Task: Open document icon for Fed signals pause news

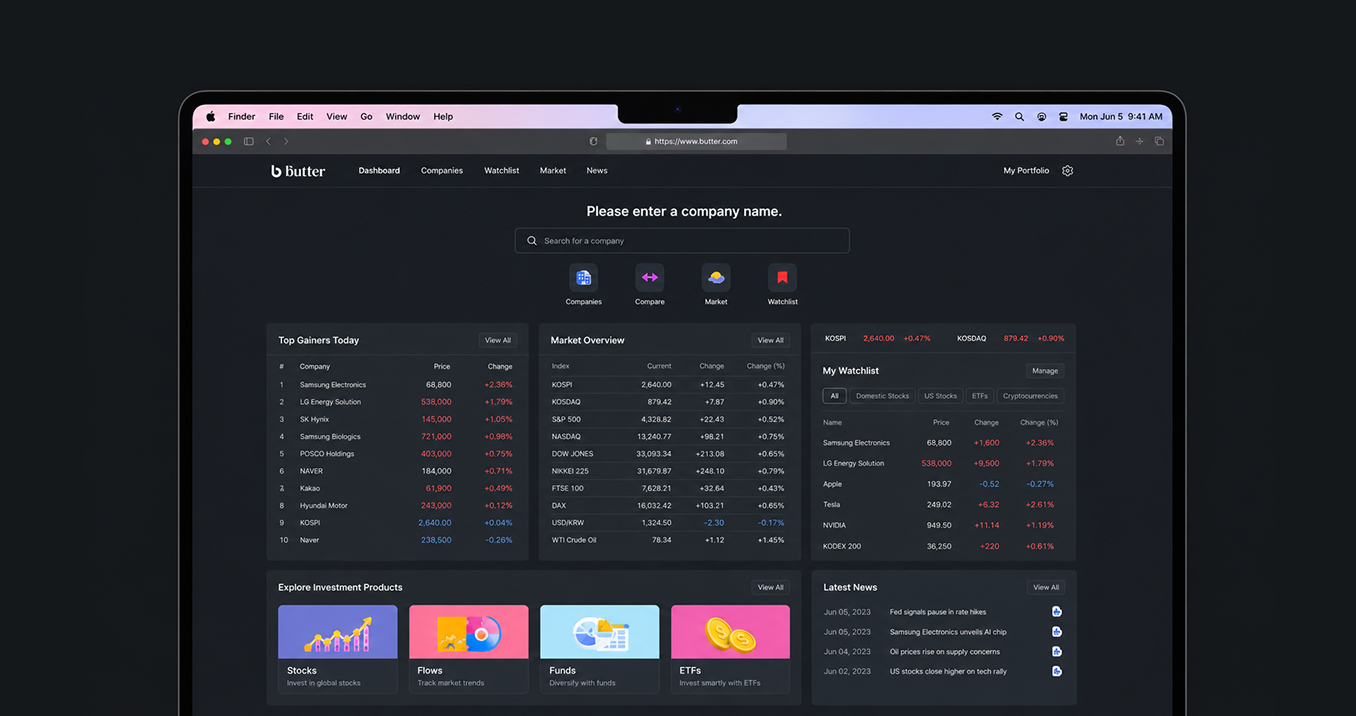Action: coord(1056,612)
